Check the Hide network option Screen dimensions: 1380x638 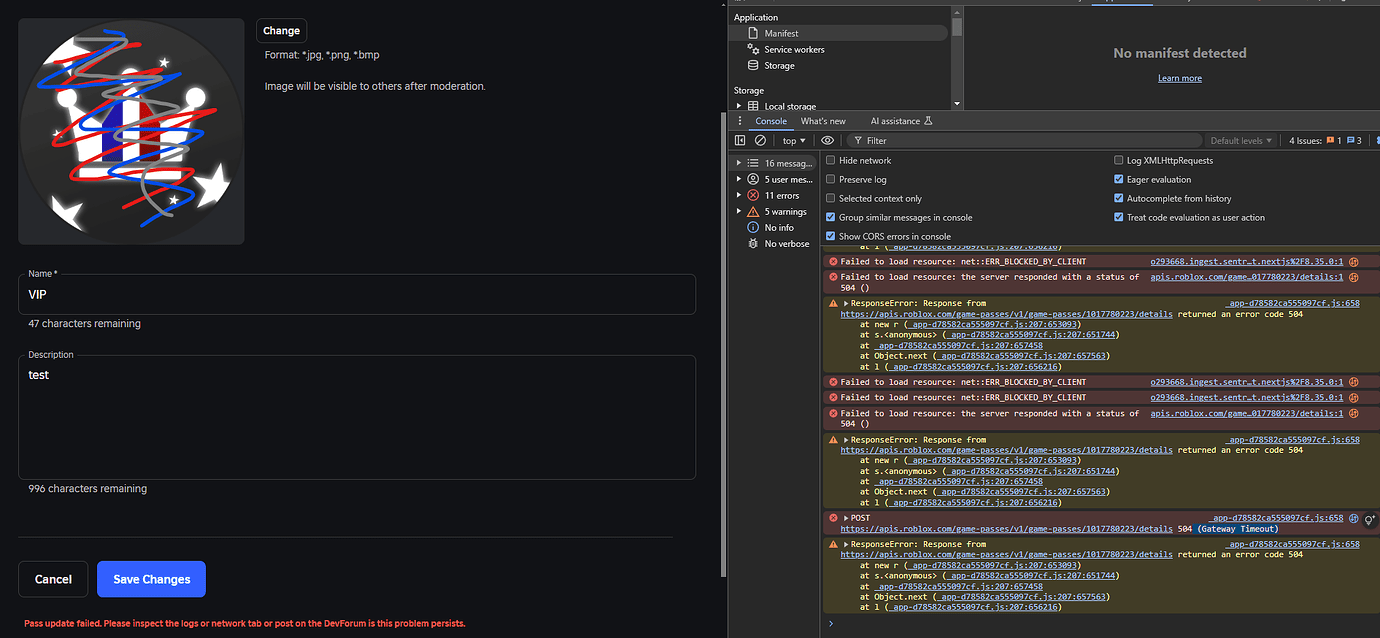830,161
